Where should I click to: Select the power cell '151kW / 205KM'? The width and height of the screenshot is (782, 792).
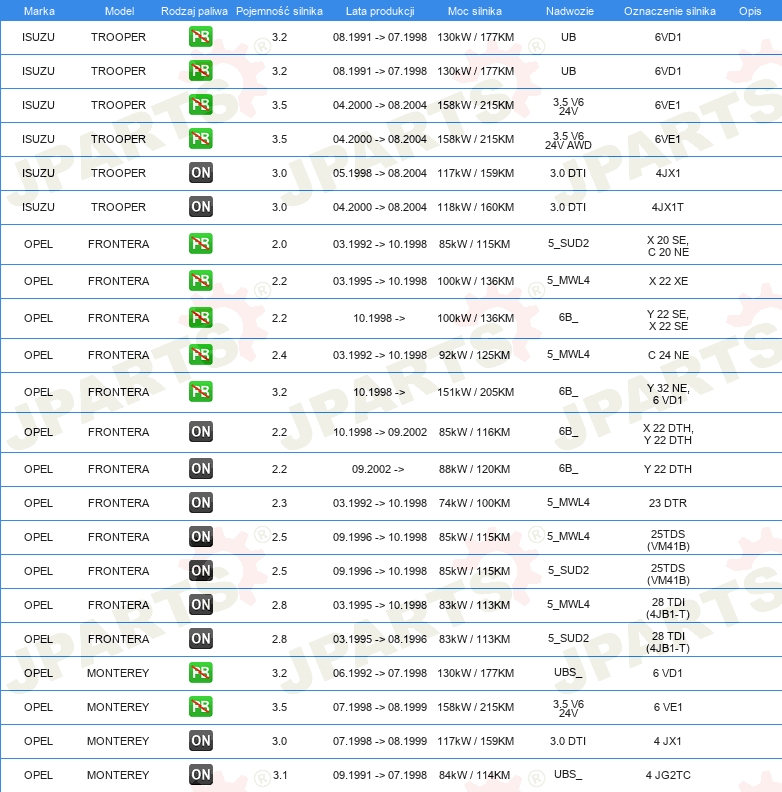tap(475, 392)
